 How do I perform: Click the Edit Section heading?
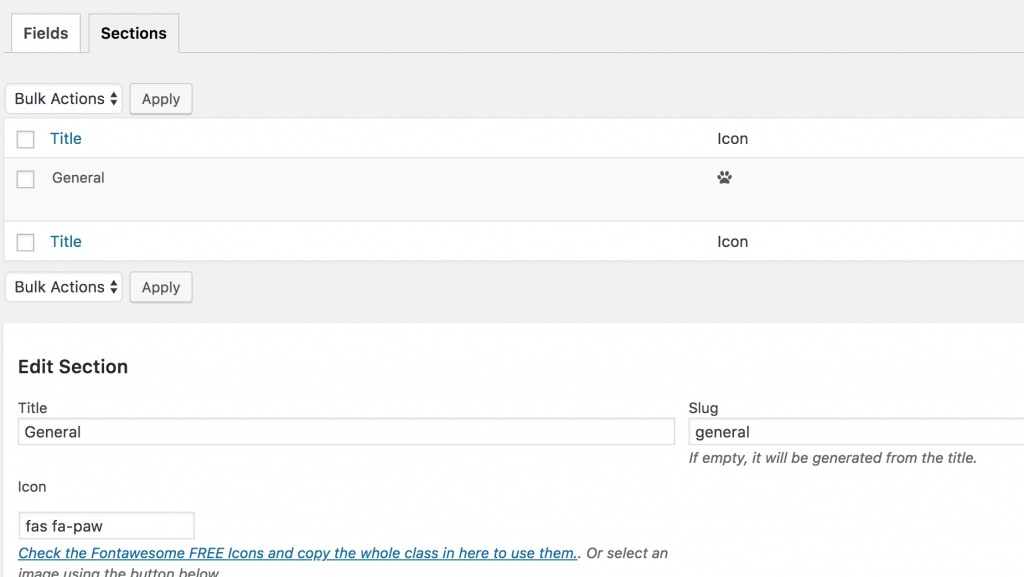pos(73,367)
